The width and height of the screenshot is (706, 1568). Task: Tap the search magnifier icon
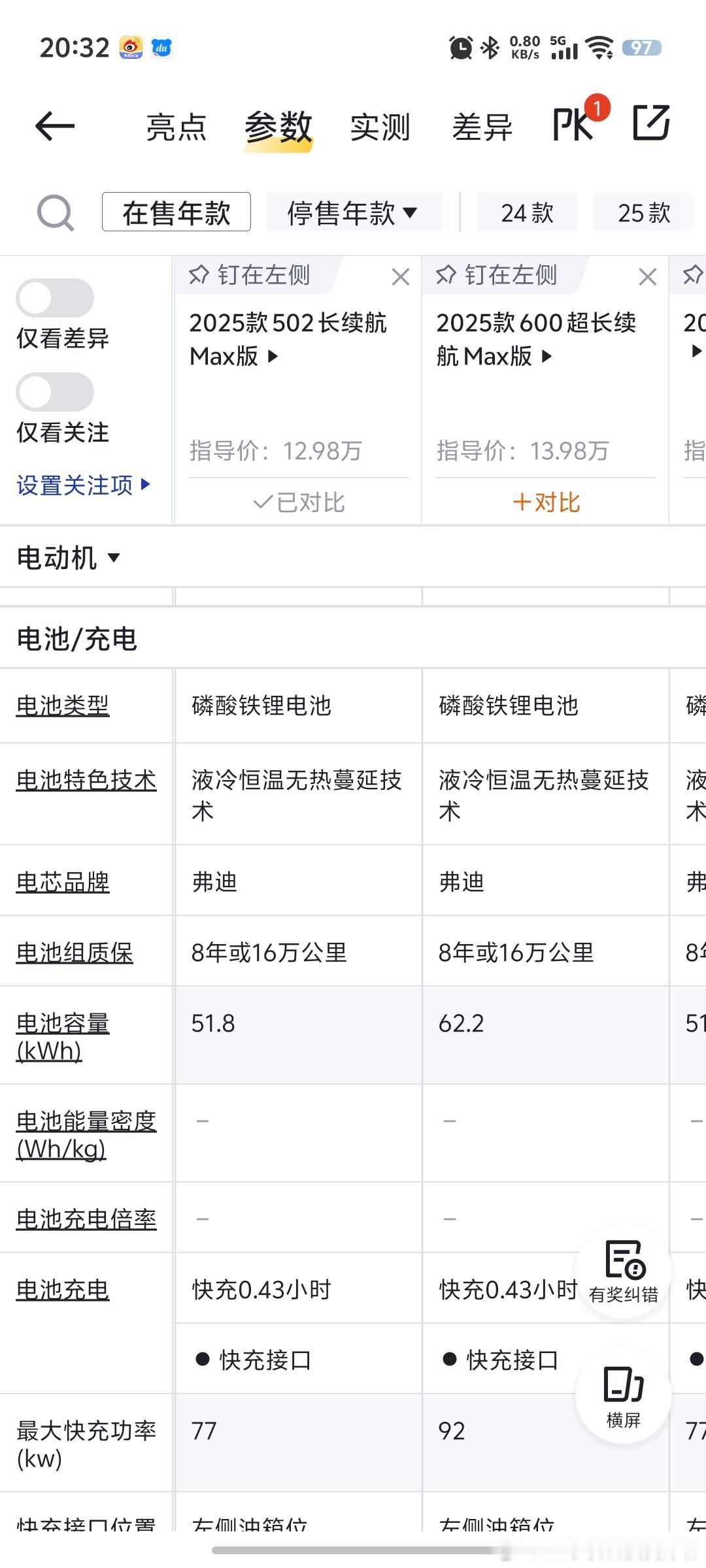(x=56, y=212)
